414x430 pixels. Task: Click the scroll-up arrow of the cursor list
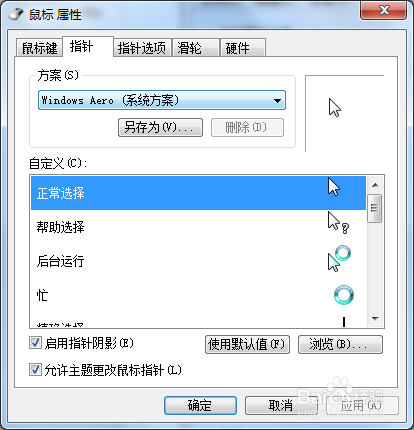point(375,185)
